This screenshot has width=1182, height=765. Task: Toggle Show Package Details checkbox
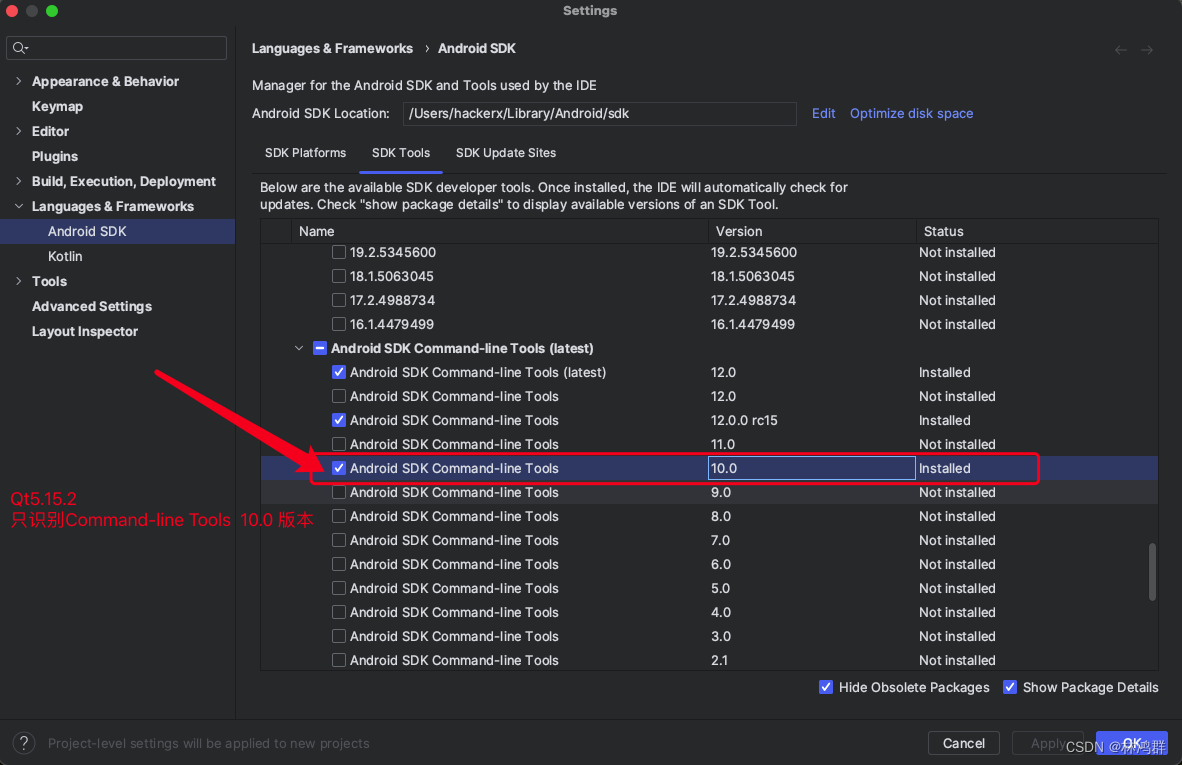pos(1010,687)
